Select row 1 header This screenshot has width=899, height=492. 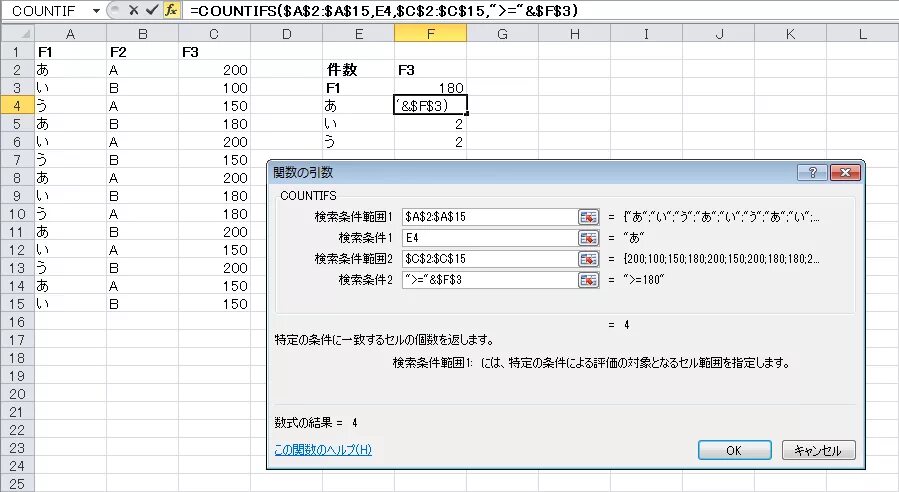click(x=17, y=52)
